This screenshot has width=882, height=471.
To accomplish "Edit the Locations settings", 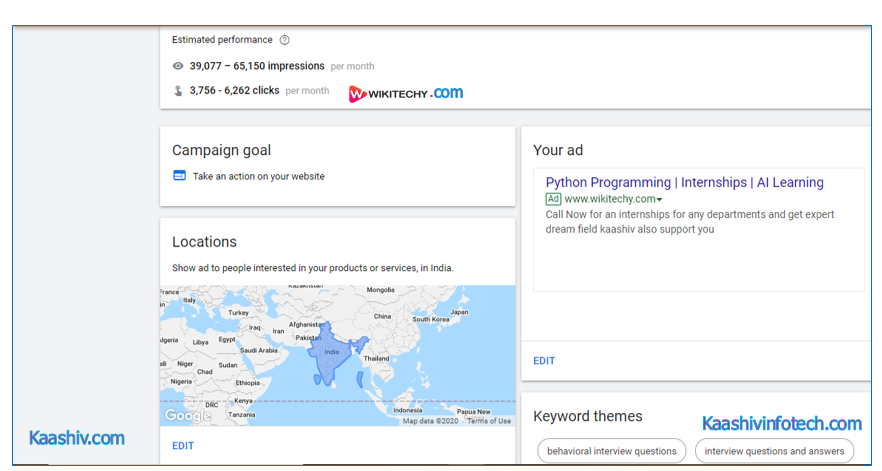I will (183, 446).
